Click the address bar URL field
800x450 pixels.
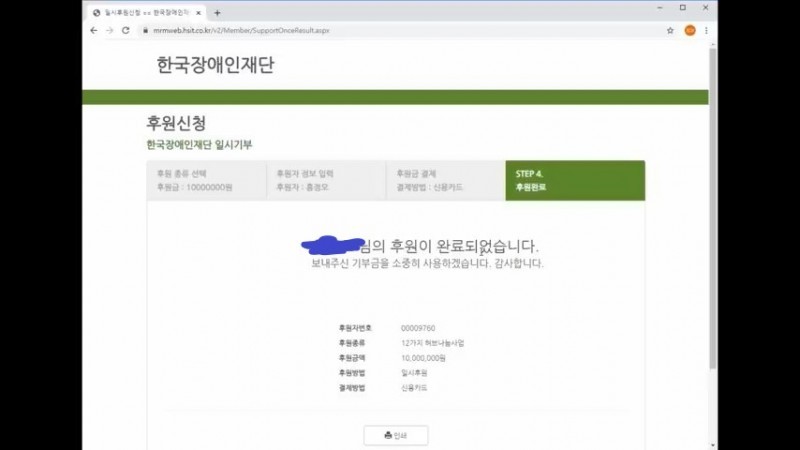(400, 30)
